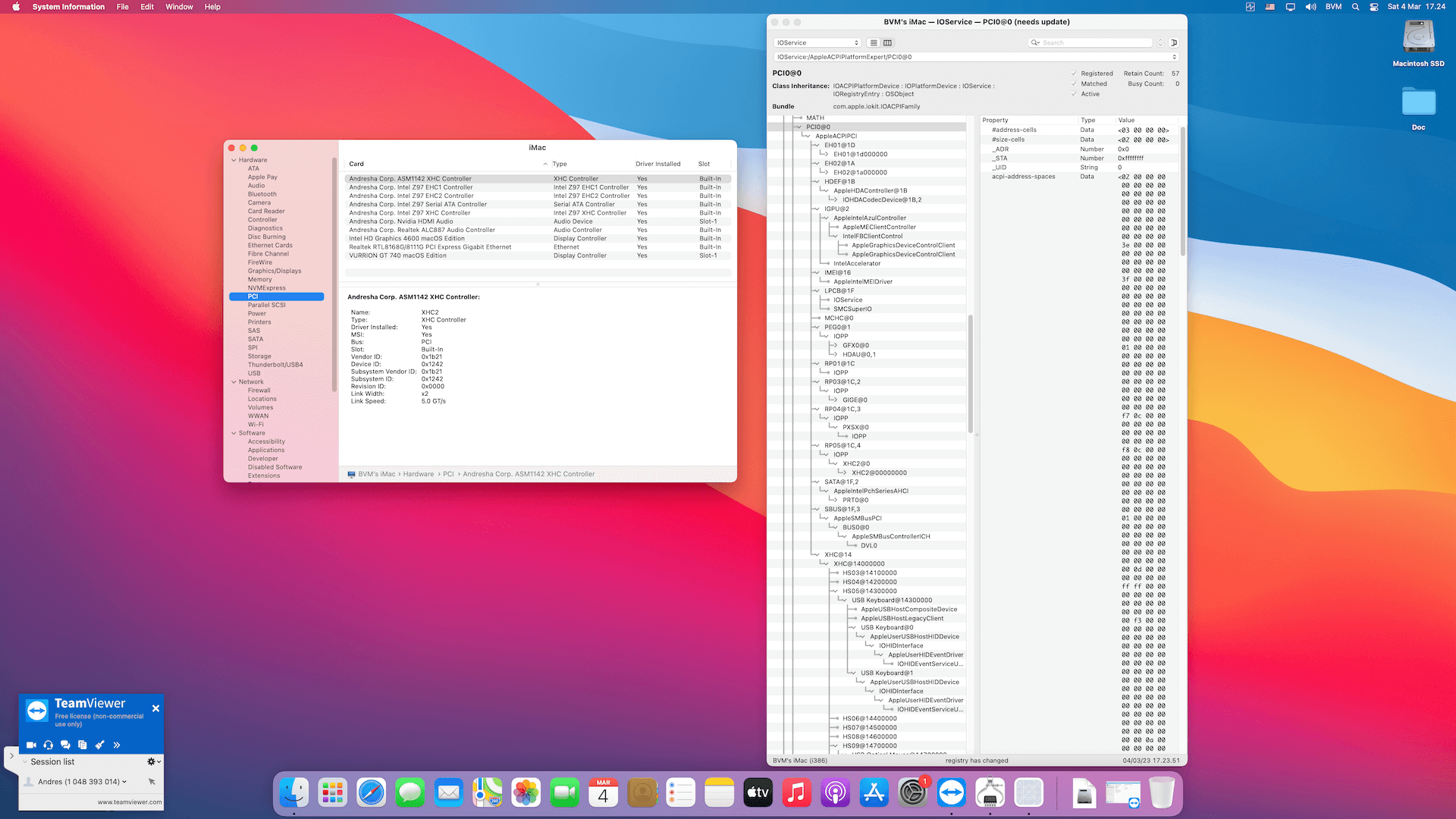The height and width of the screenshot is (819, 1456).
Task: Collapse TeamViewer panel via side arrow tab
Action: pos(11,756)
